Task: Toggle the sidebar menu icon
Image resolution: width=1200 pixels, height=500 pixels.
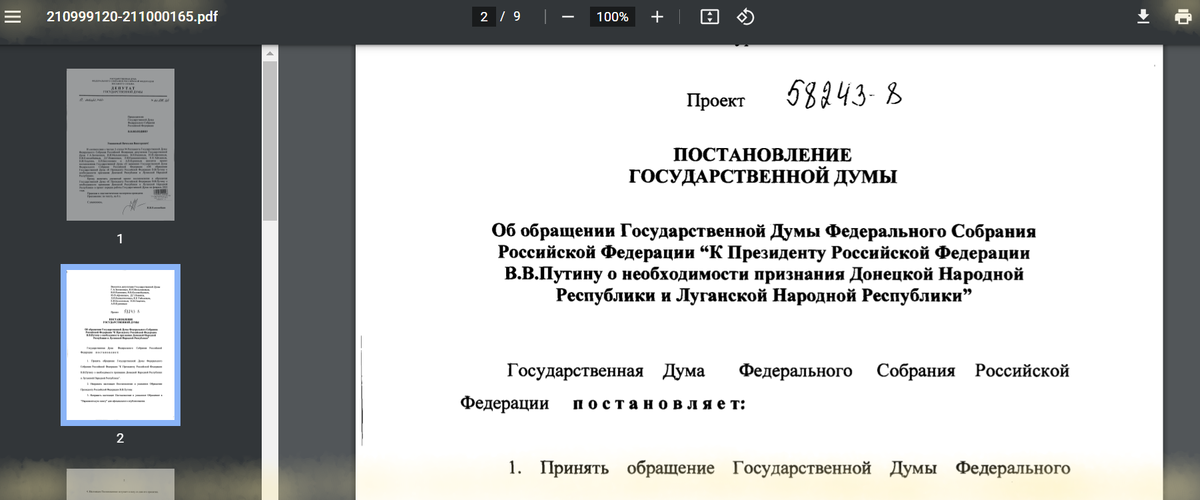Action: pyautogui.click(x=12, y=17)
